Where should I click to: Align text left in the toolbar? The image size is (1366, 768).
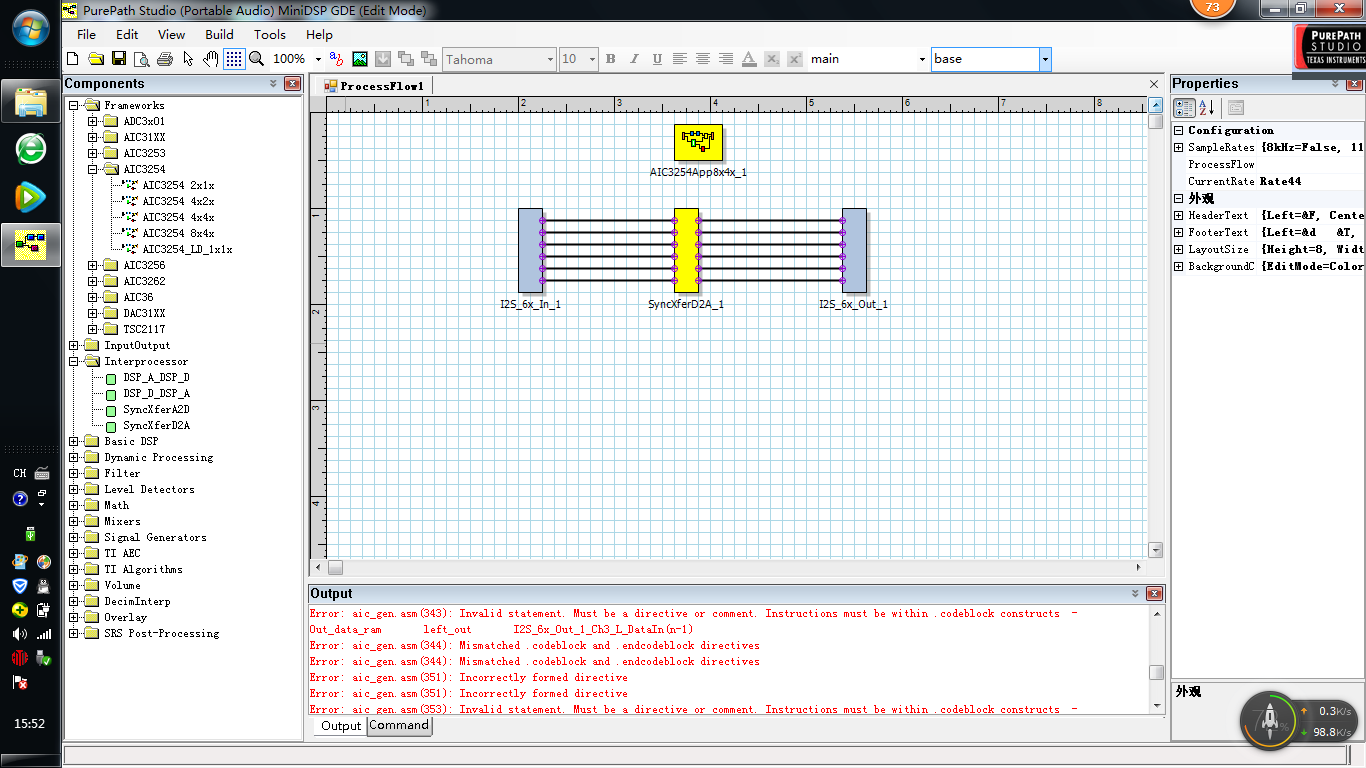[680, 59]
